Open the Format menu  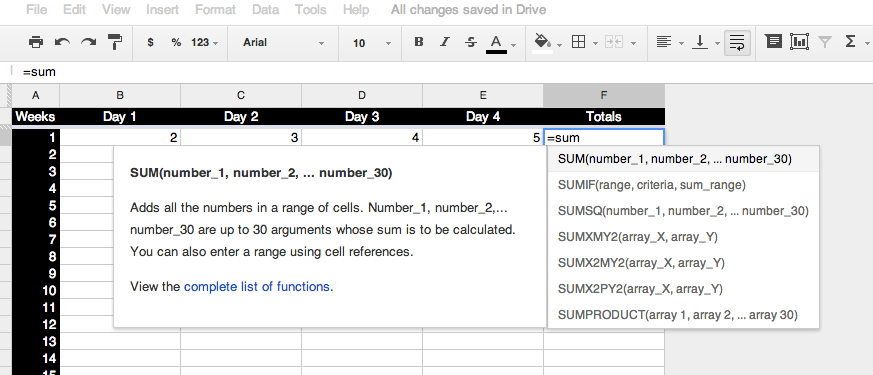(x=215, y=9)
